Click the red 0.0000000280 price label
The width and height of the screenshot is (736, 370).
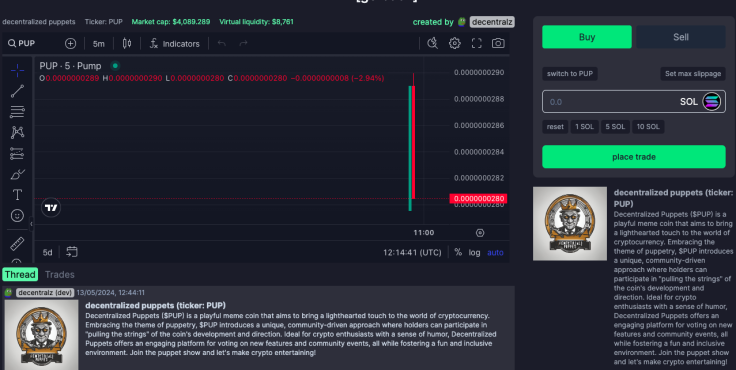(478, 199)
